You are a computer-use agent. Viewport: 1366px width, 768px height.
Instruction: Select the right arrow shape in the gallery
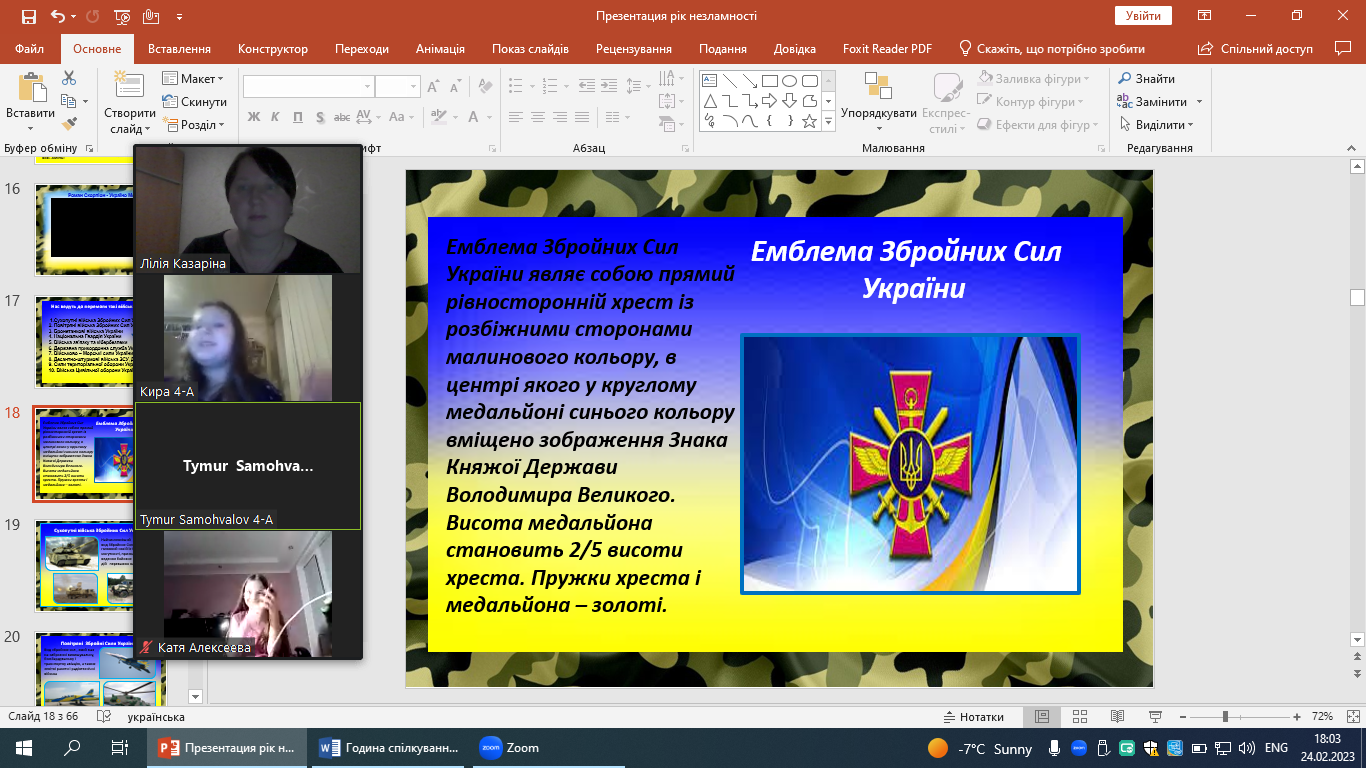(x=770, y=101)
